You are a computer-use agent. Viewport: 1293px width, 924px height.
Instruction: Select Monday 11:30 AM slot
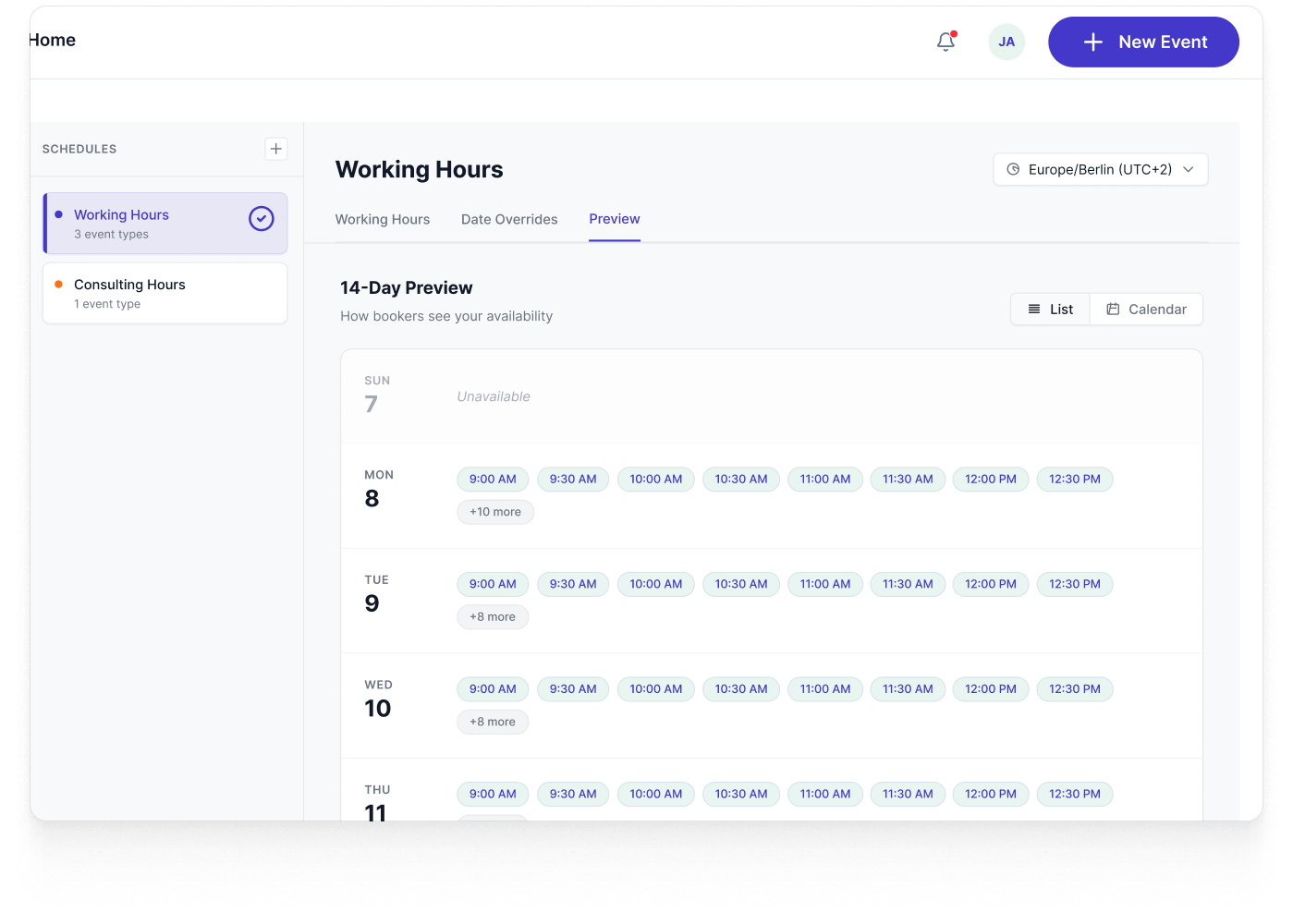point(908,480)
